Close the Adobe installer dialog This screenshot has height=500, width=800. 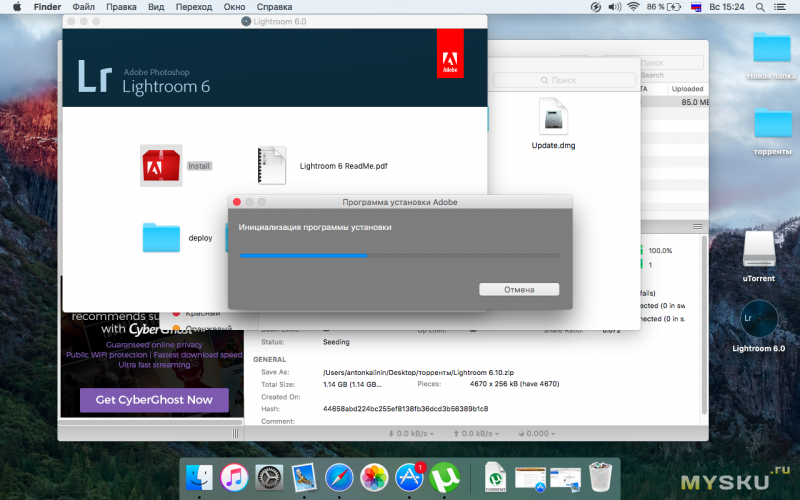(237, 202)
